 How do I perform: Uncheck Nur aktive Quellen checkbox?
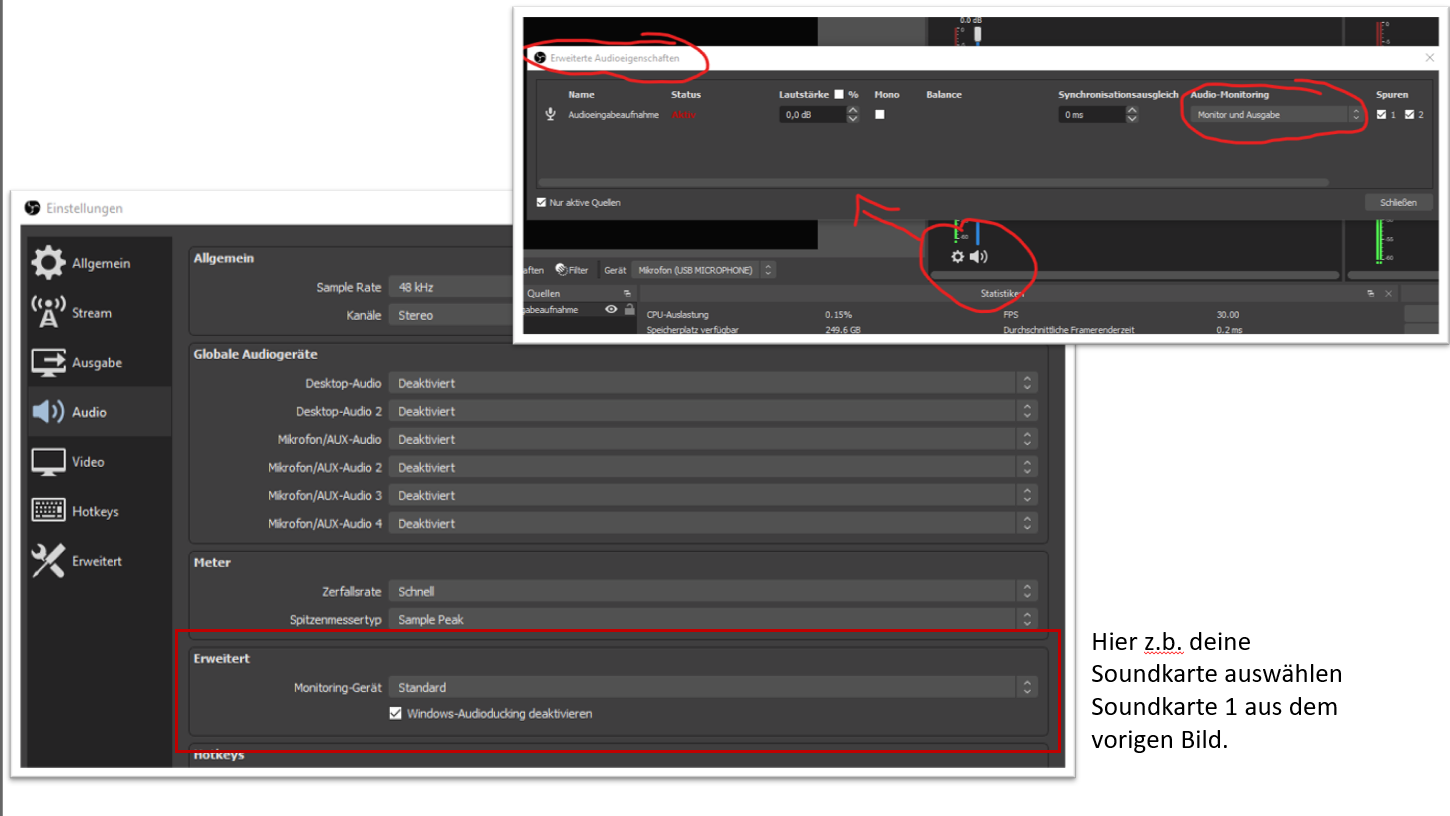point(542,203)
